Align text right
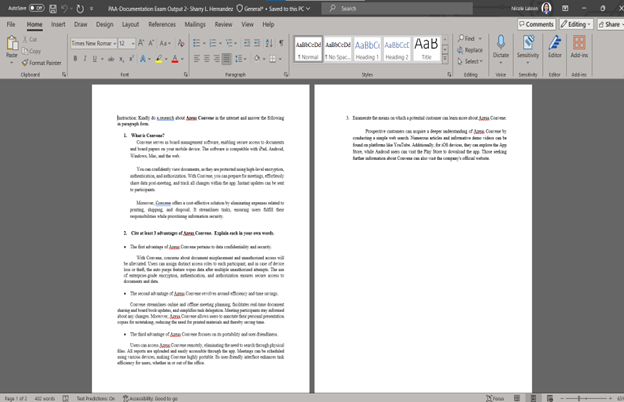Image resolution: width=624 pixels, height=402 pixels. (x=216, y=59)
